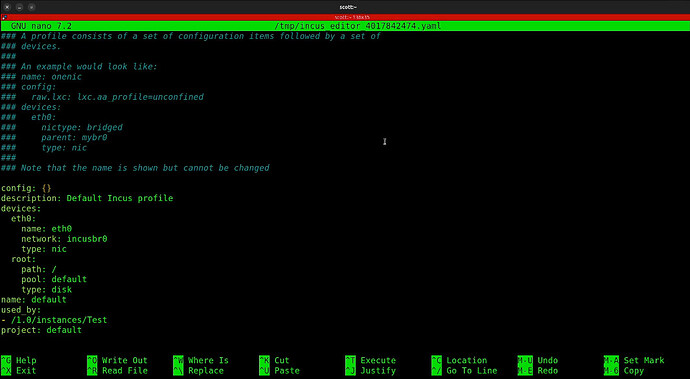Click the window title 'scott:~'
Screen dimensions: 690x379
coord(348,7)
